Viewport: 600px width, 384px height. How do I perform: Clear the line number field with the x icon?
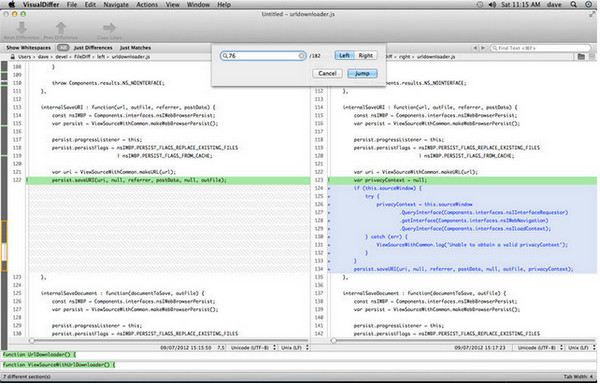pyautogui.click(x=302, y=56)
